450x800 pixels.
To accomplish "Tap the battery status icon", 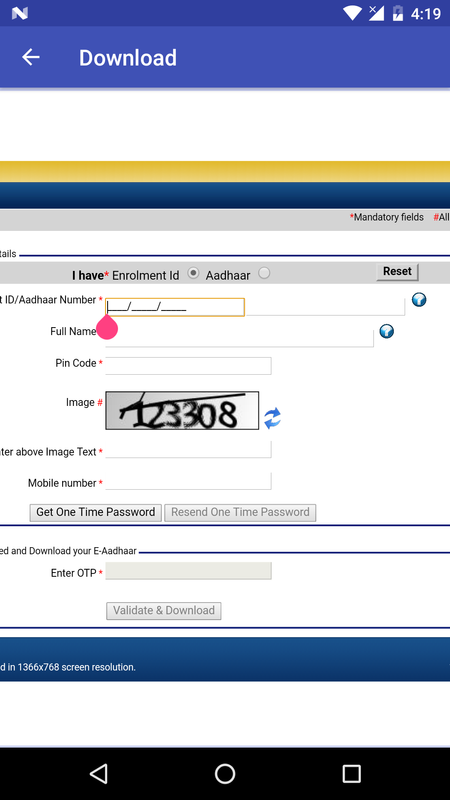I will (398, 13).
